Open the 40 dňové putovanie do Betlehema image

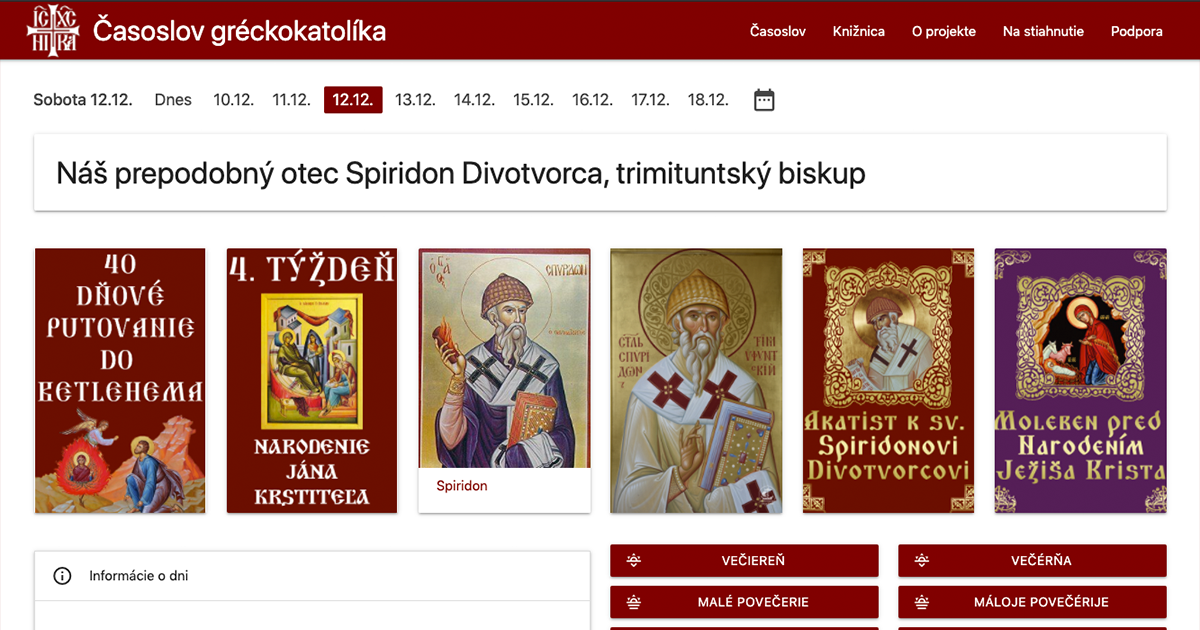(x=120, y=381)
